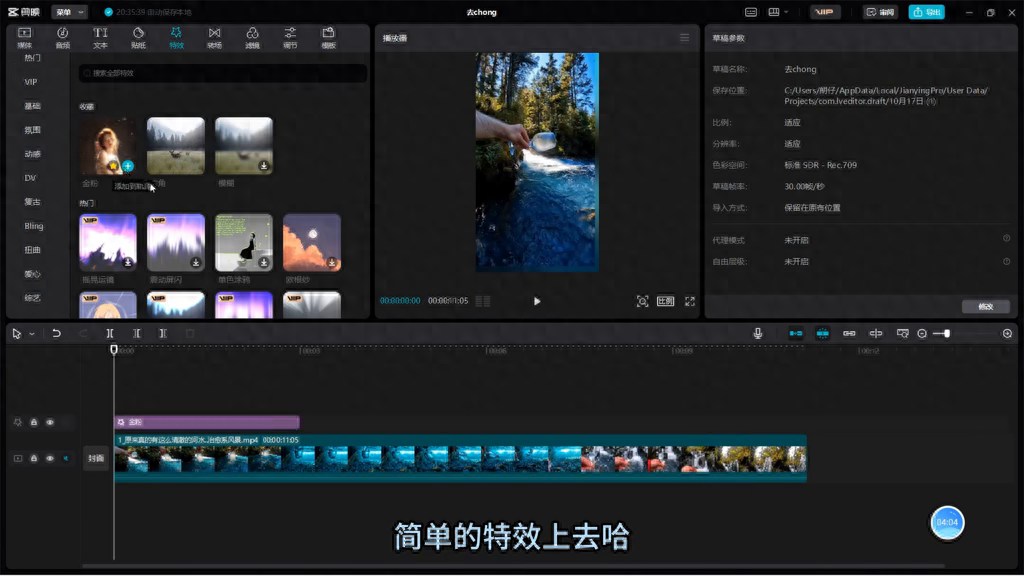Mute the main video track
Screen dimensions: 1024x576
tap(65, 458)
